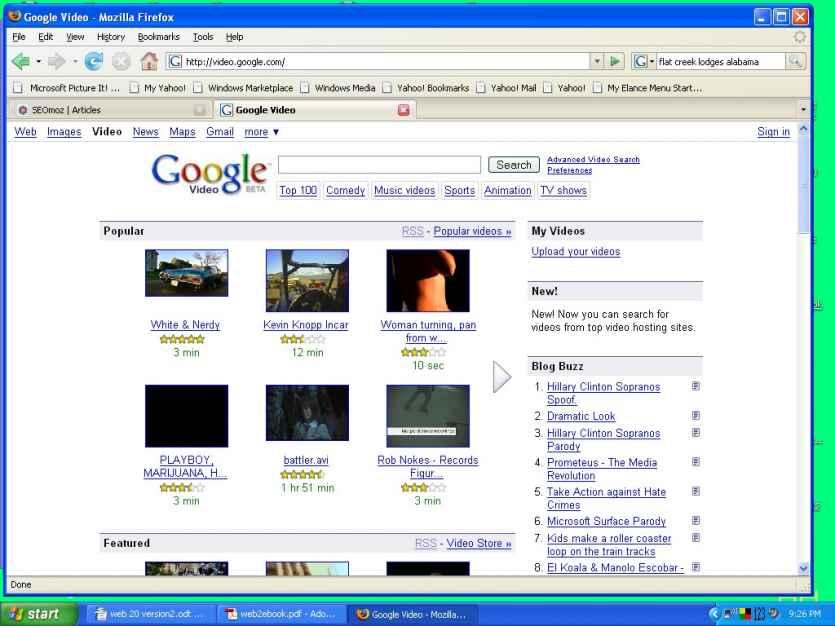Click the Windows Start button
This screenshot has height=626, width=835.
pos(38,613)
